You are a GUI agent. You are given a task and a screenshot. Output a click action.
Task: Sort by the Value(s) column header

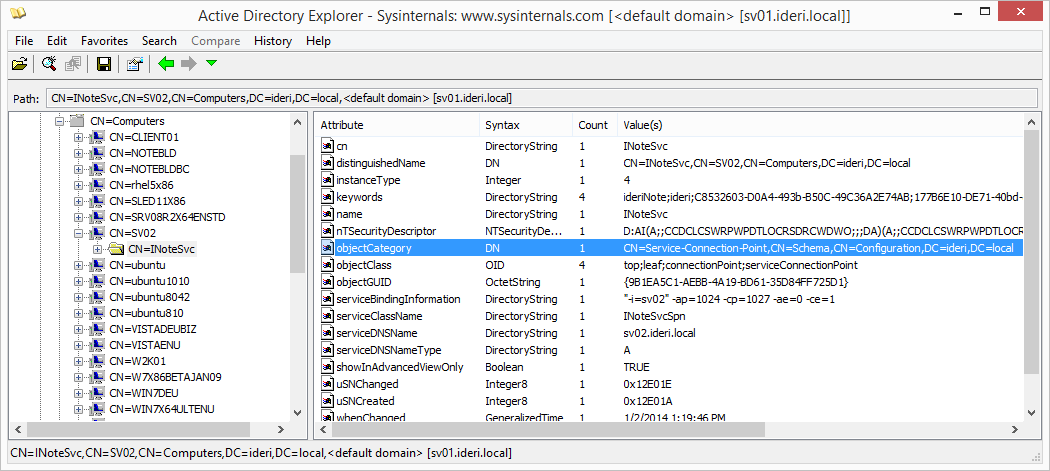click(x=820, y=125)
